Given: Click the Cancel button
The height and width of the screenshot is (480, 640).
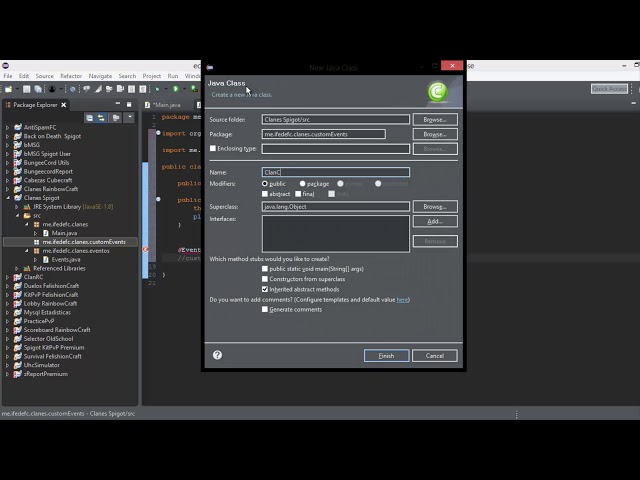Looking at the screenshot, I should pos(435,356).
